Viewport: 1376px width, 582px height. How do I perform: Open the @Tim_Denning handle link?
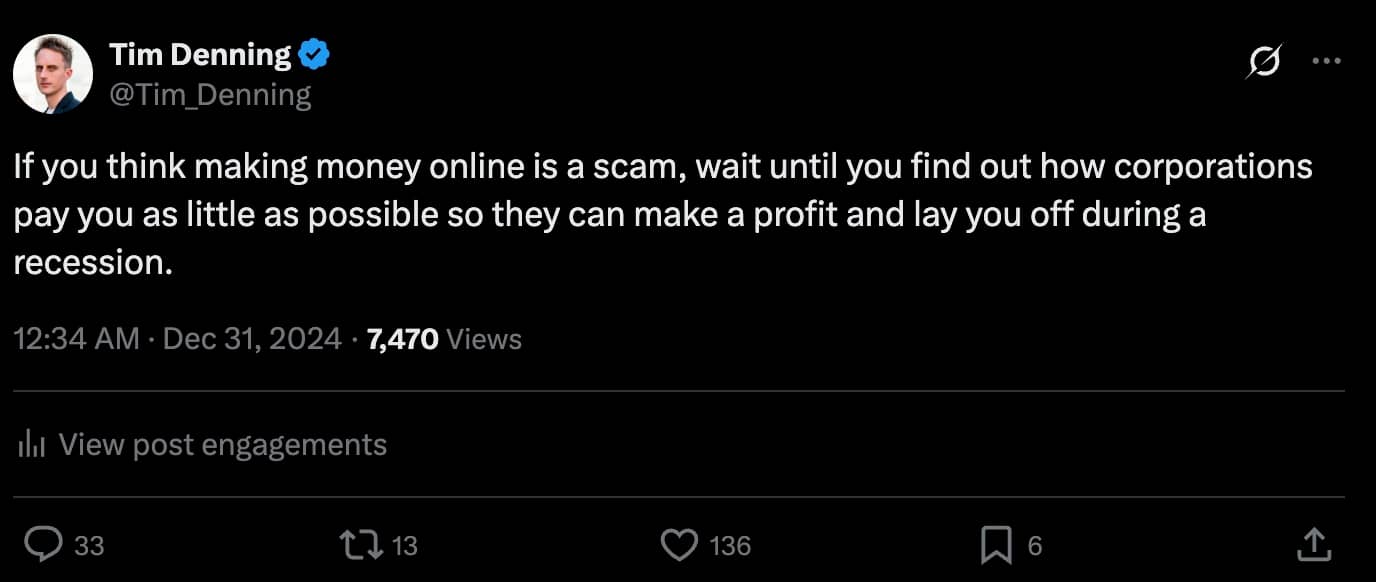point(209,95)
